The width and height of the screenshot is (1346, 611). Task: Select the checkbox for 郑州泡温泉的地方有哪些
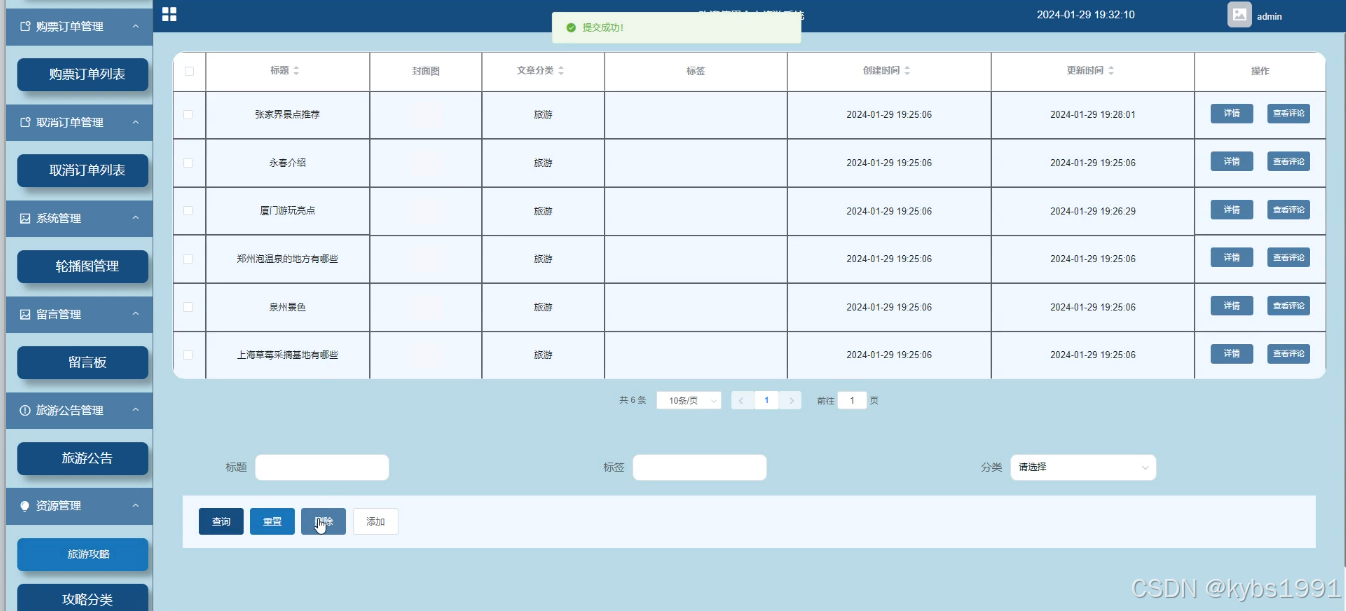point(188,259)
